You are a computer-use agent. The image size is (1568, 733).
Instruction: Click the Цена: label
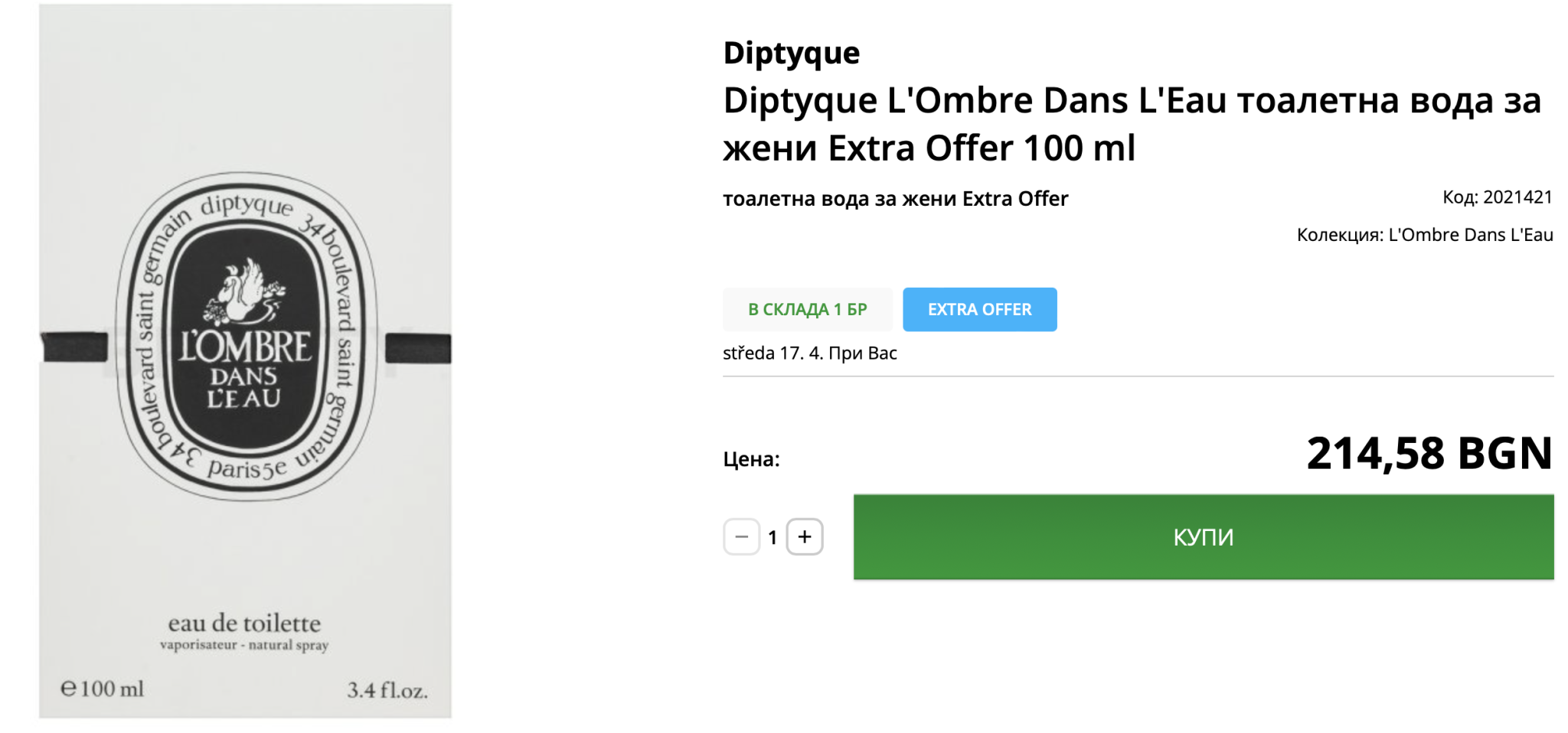tap(751, 459)
